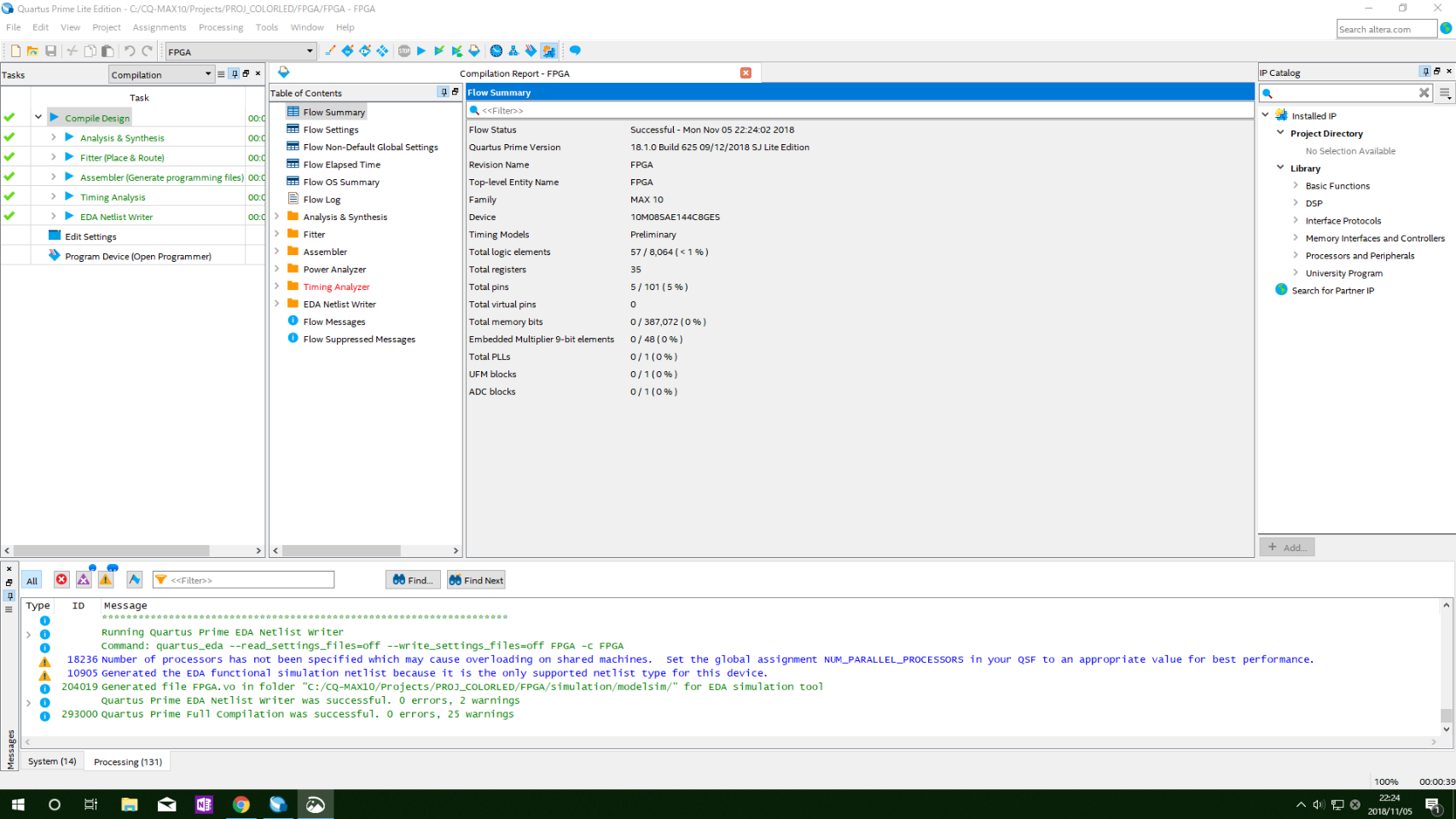Image resolution: width=1456 pixels, height=819 pixels.
Task: Click the Undo toolbar icon
Action: click(x=129, y=51)
